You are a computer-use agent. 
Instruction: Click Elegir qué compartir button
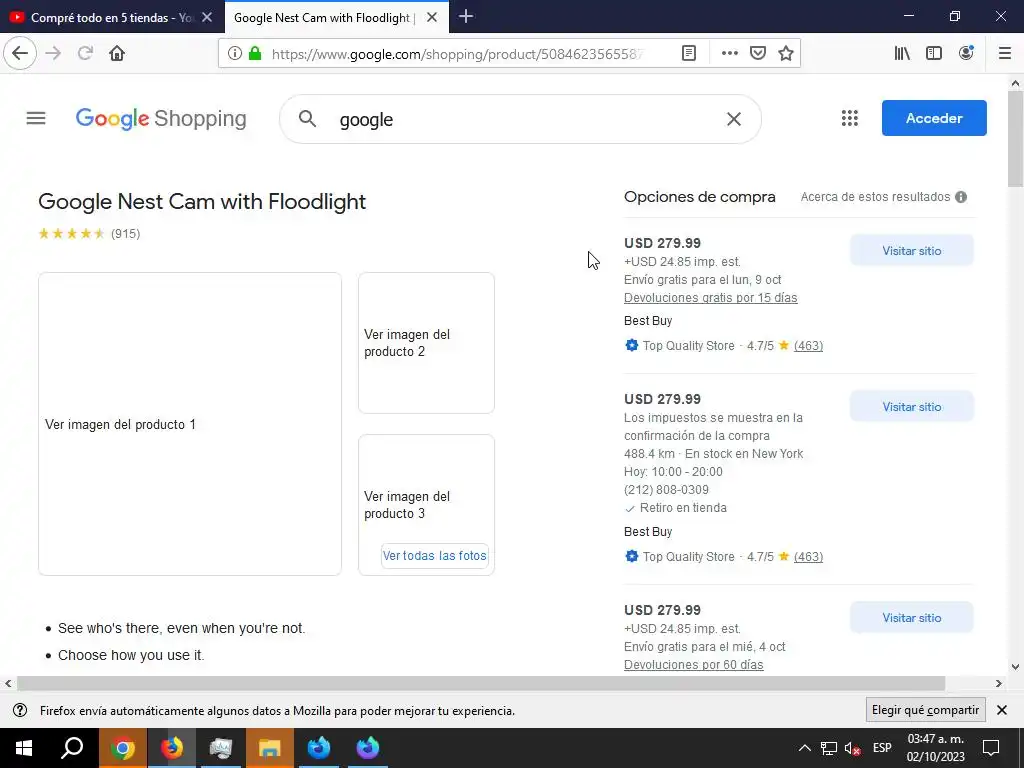(925, 710)
